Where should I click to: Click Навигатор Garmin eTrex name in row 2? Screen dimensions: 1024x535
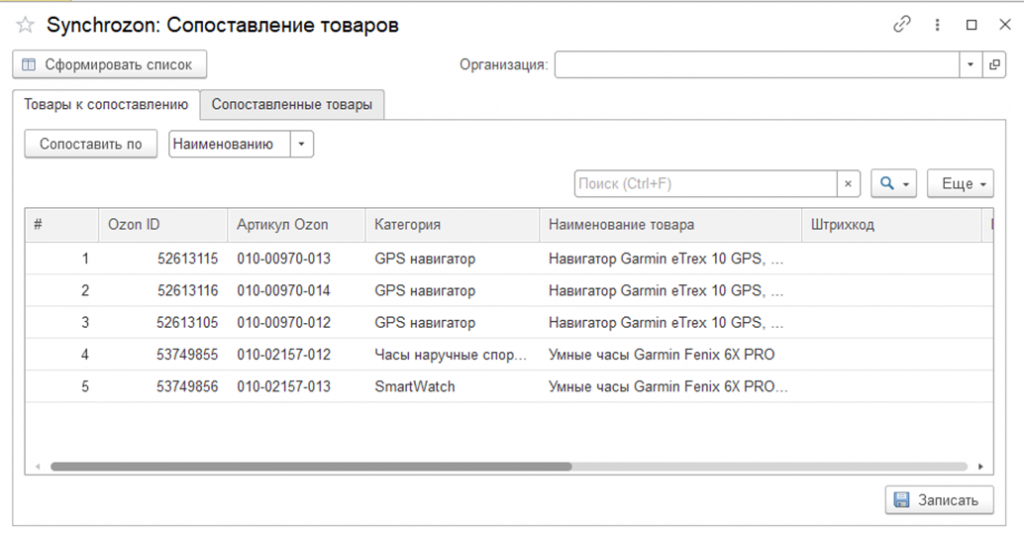coord(671,291)
